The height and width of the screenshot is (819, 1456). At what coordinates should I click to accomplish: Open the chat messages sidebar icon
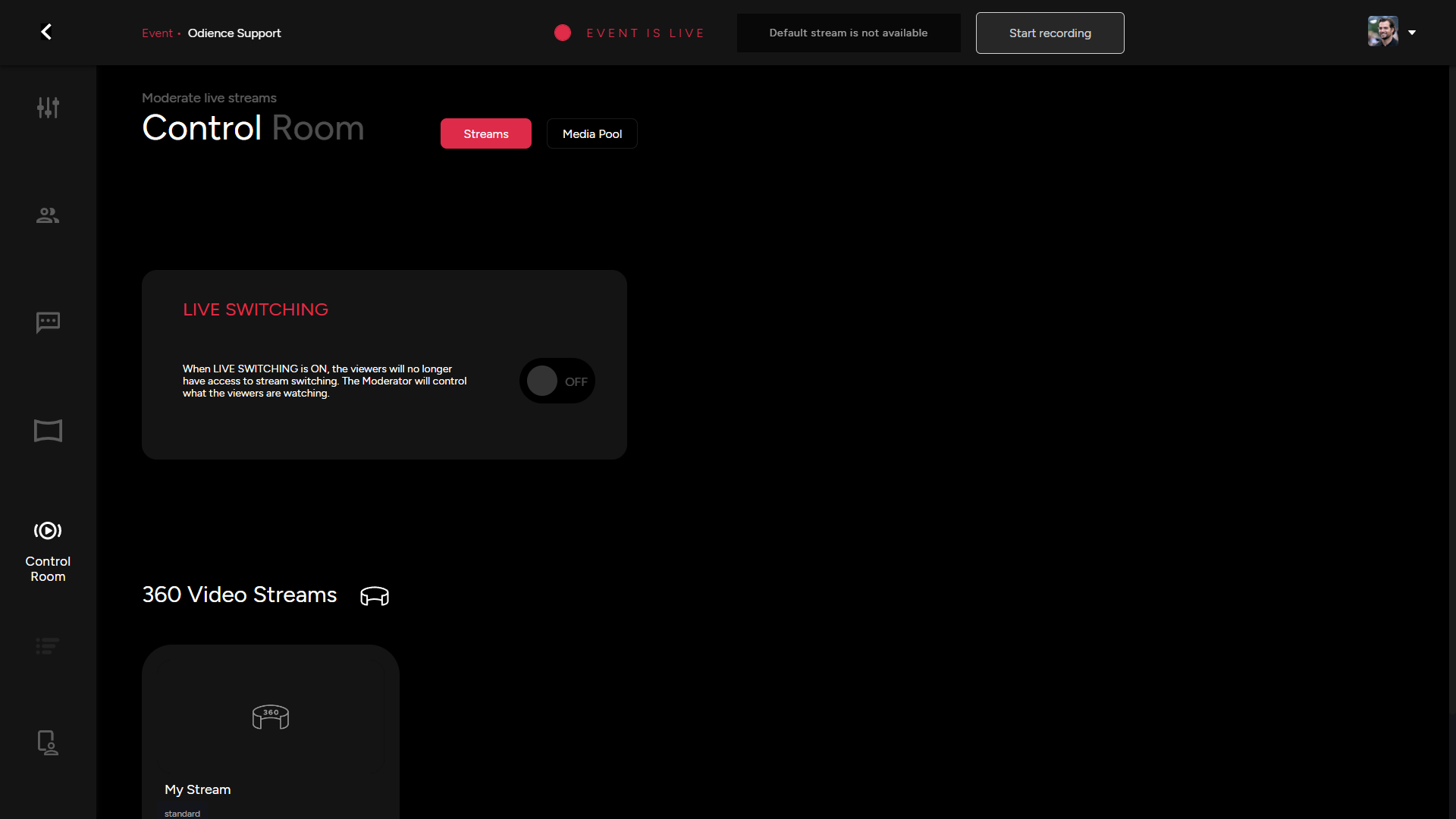[x=48, y=322]
